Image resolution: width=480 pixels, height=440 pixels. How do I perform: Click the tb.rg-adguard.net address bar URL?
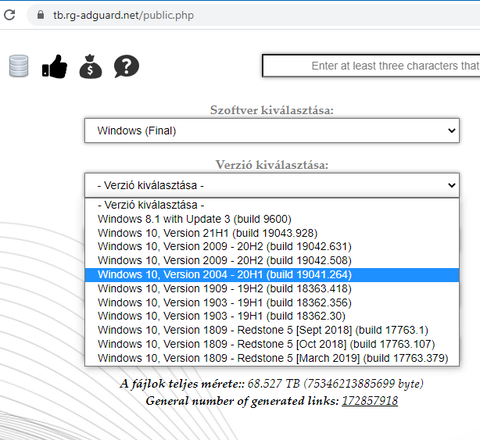pos(123,15)
